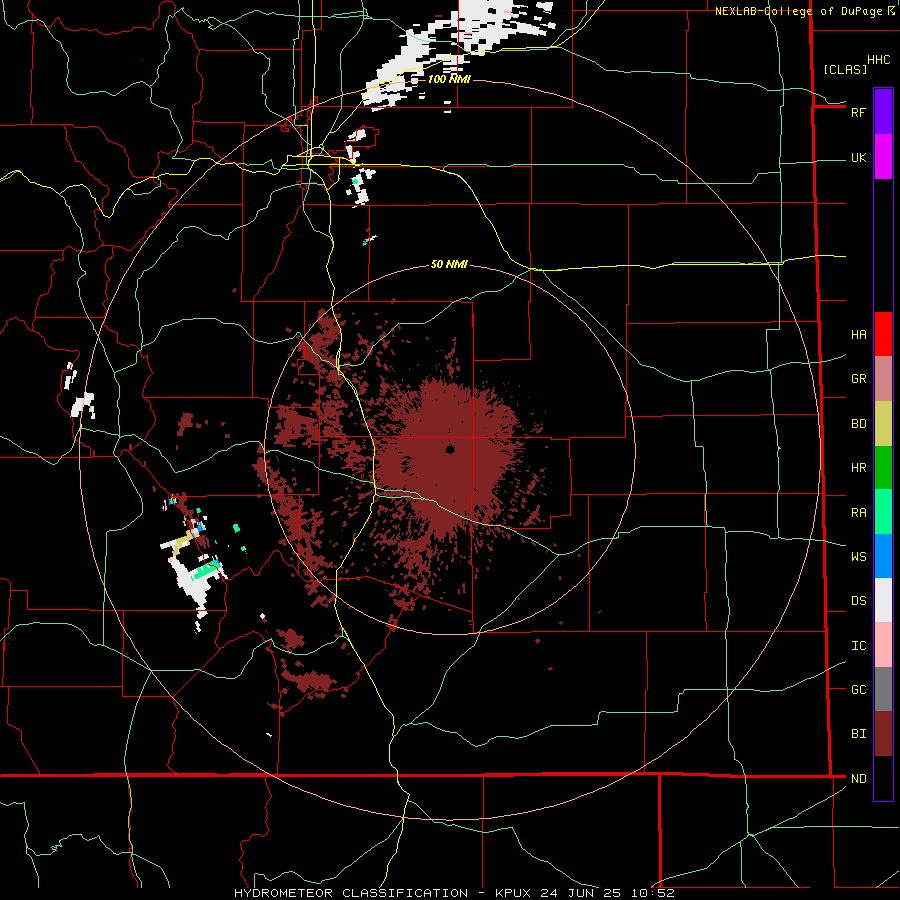
Task: Click the 'IC' legend label
Action: tap(858, 646)
